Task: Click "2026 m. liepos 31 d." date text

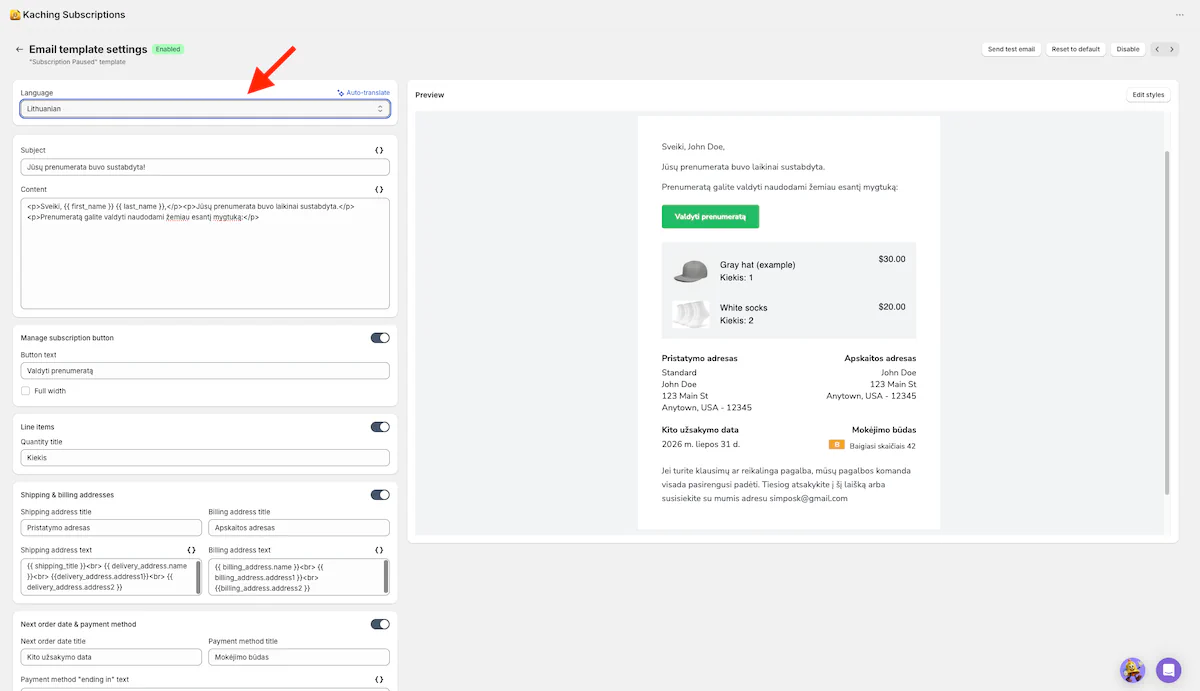Action: pos(701,444)
